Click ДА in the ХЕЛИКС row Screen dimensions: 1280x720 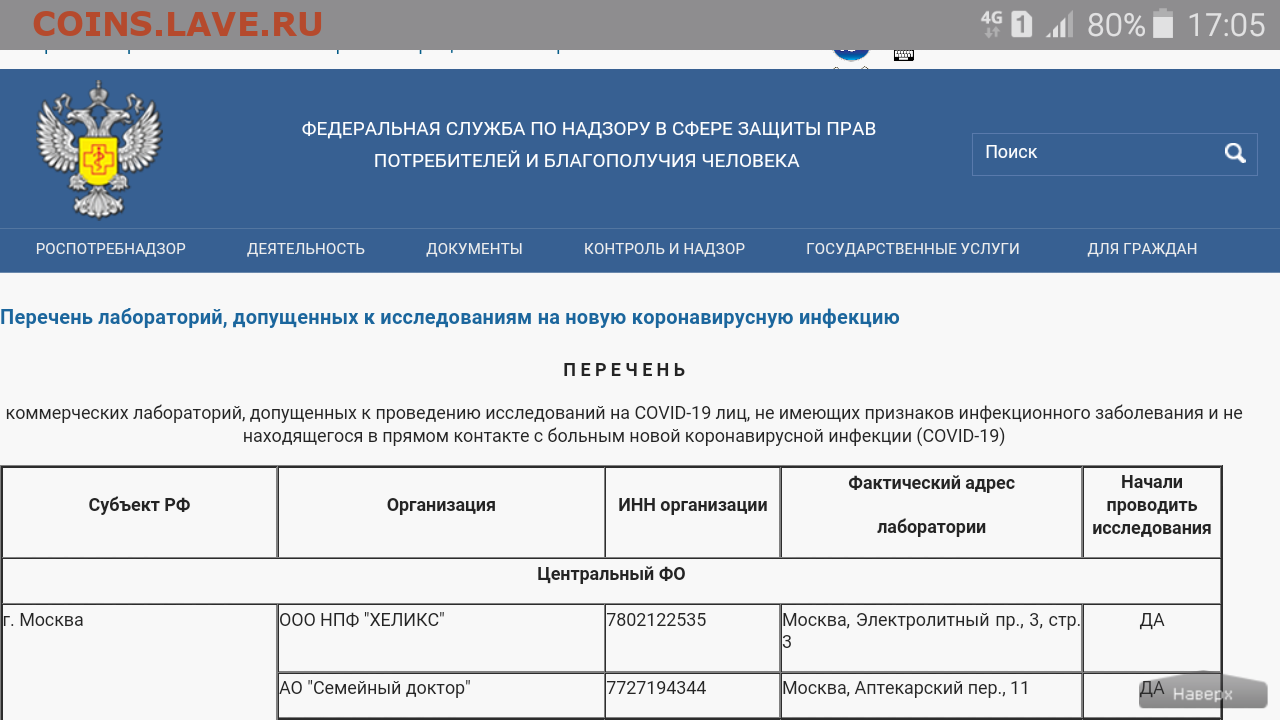coord(1152,620)
